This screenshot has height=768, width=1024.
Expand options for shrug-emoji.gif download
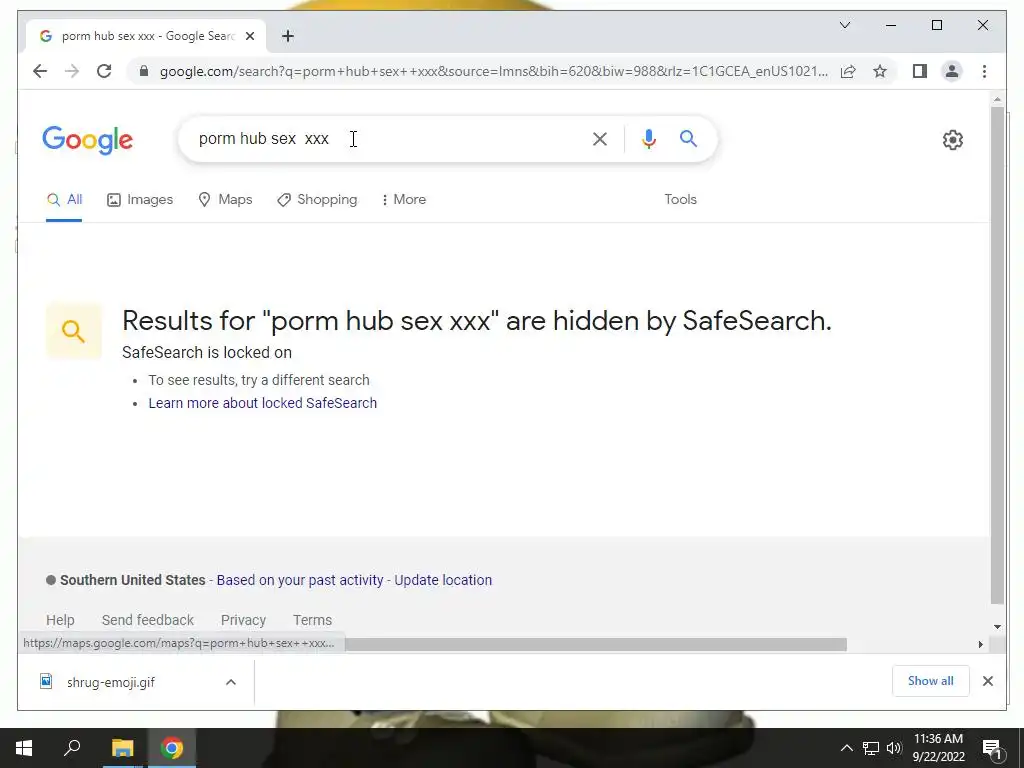pos(231,682)
